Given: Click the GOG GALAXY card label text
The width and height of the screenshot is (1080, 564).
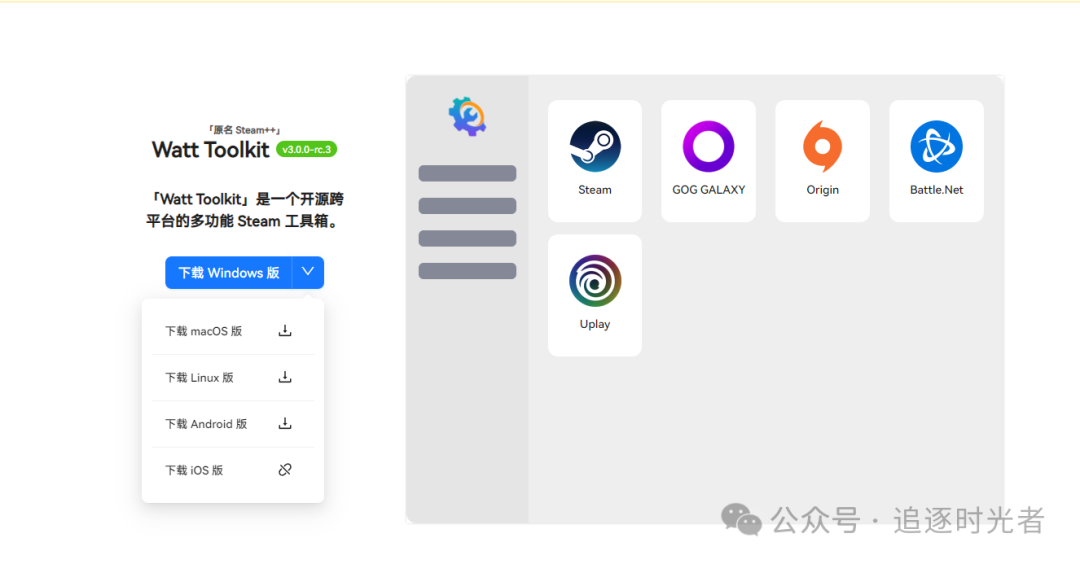Looking at the screenshot, I should [x=709, y=190].
